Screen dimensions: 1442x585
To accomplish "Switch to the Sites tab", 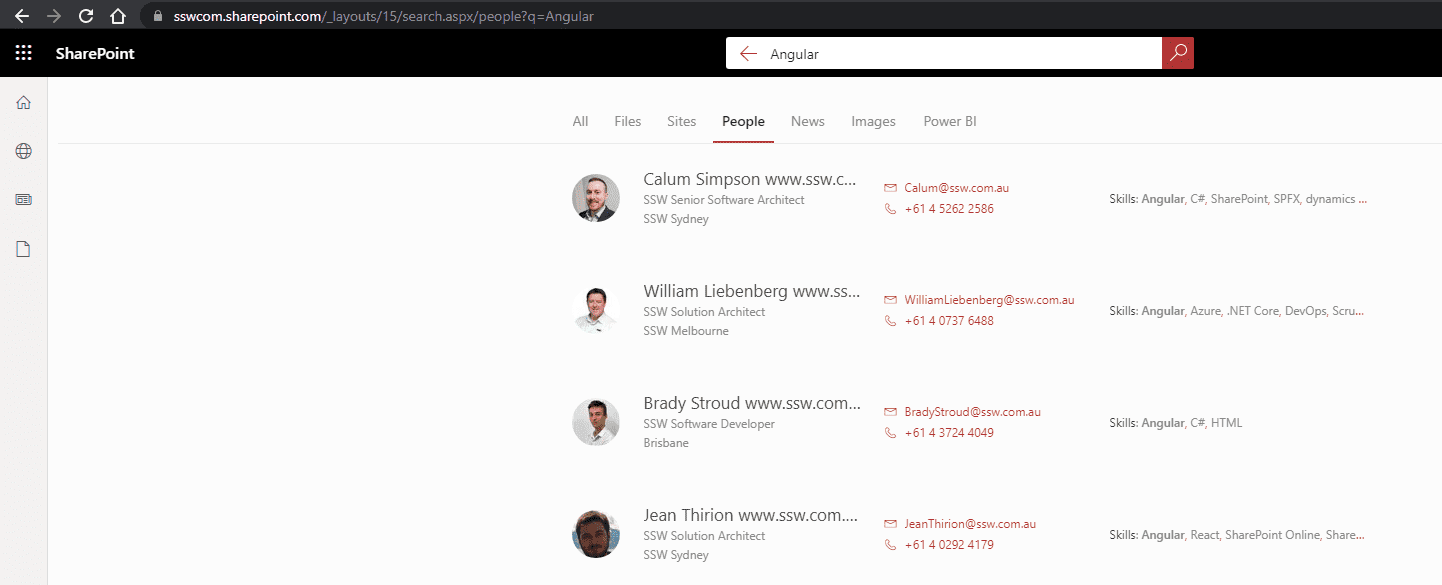I will [x=681, y=121].
